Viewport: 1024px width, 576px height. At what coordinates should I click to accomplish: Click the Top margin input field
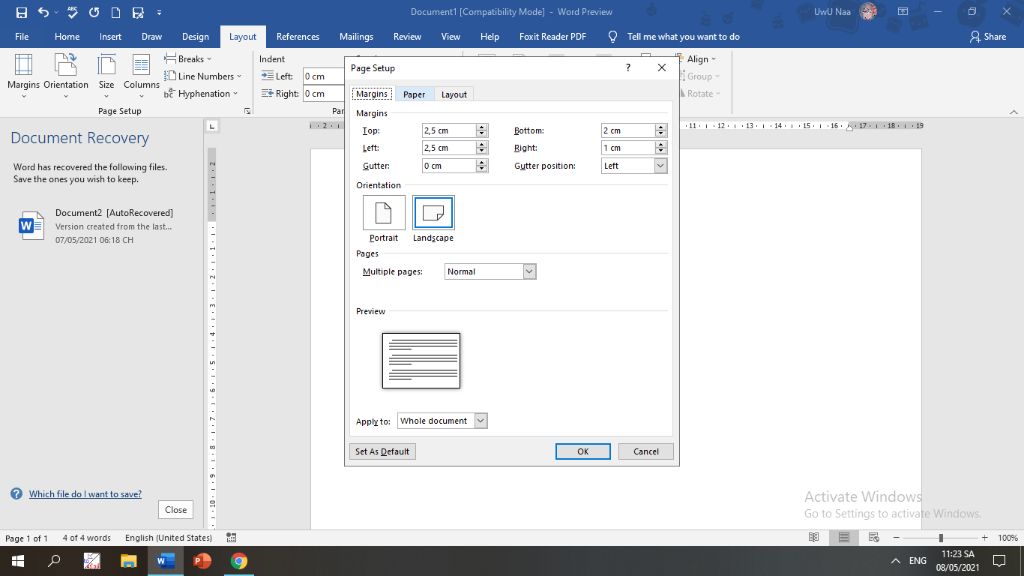(x=449, y=131)
